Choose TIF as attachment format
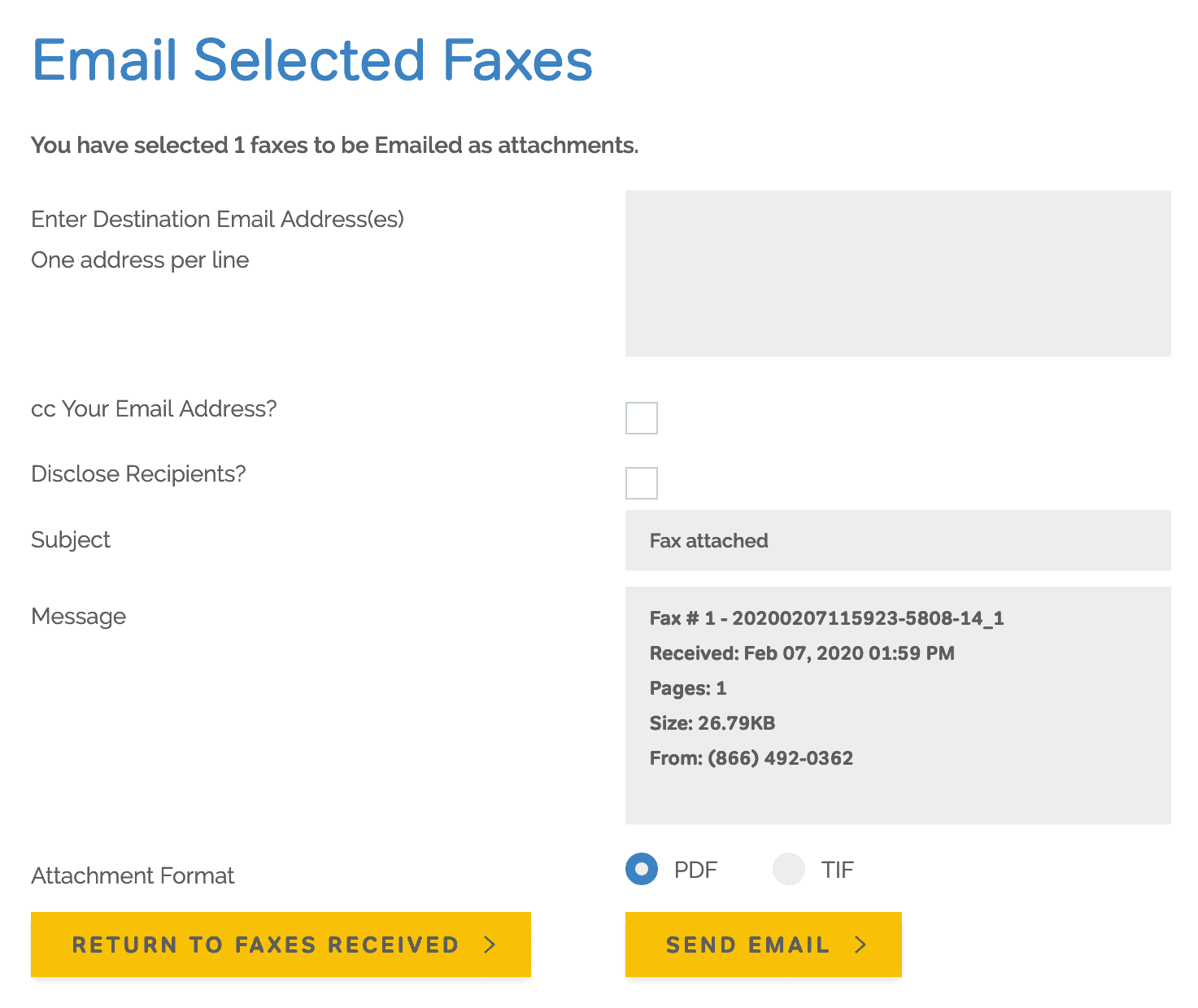This screenshot has width=1198, height=1008. point(788,869)
